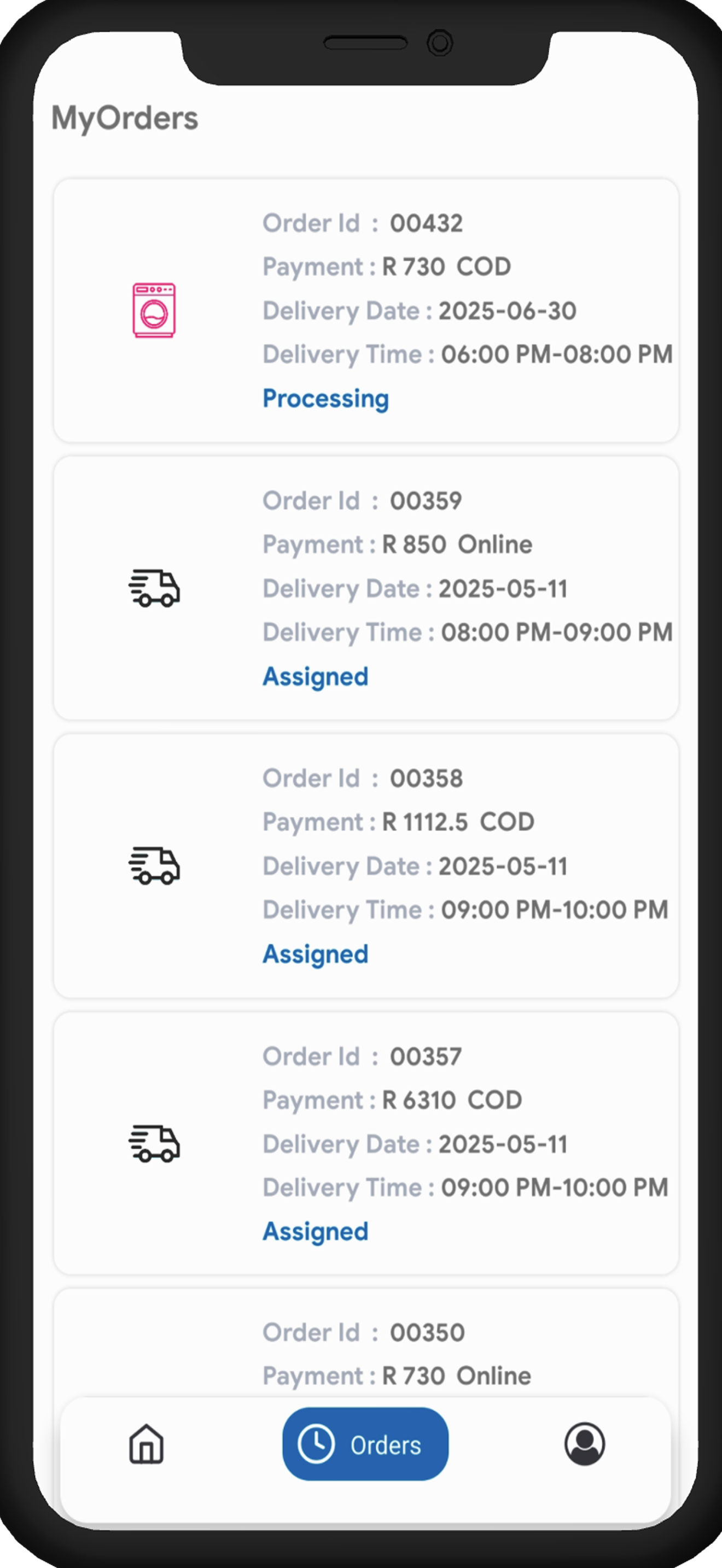
Task: Open partially visible order 00350
Action: coord(366,1343)
